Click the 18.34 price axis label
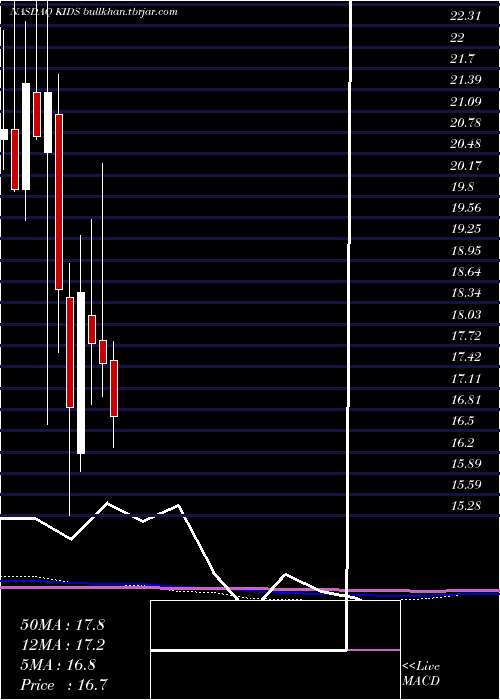 click(x=466, y=293)
